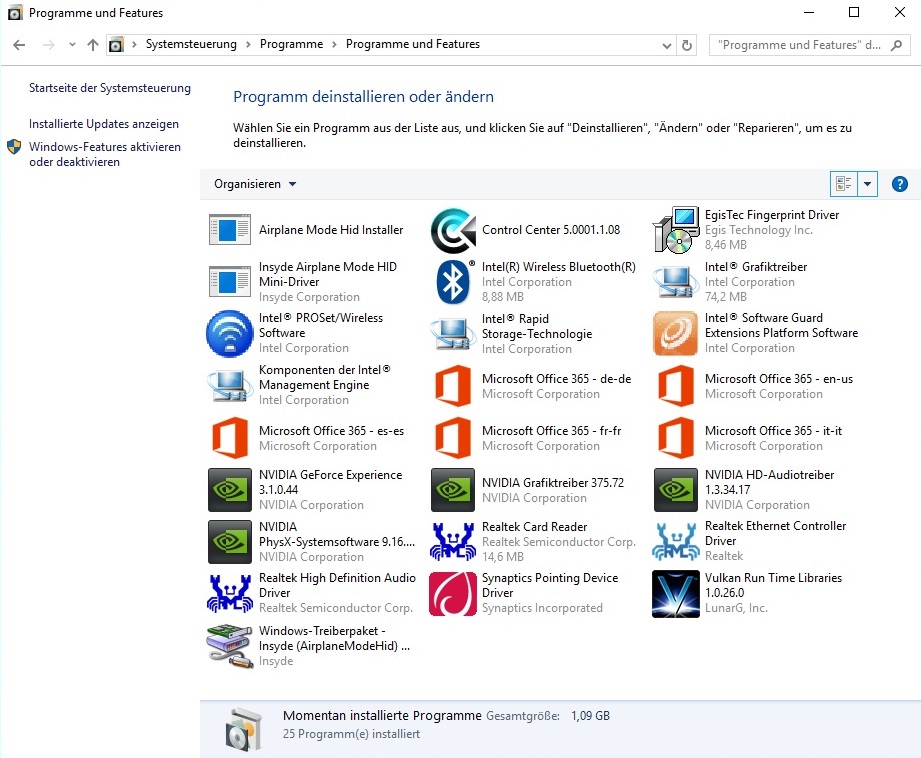Select the EgisTec Fingerprint Driver name
The height and width of the screenshot is (758, 921).
[772, 215]
